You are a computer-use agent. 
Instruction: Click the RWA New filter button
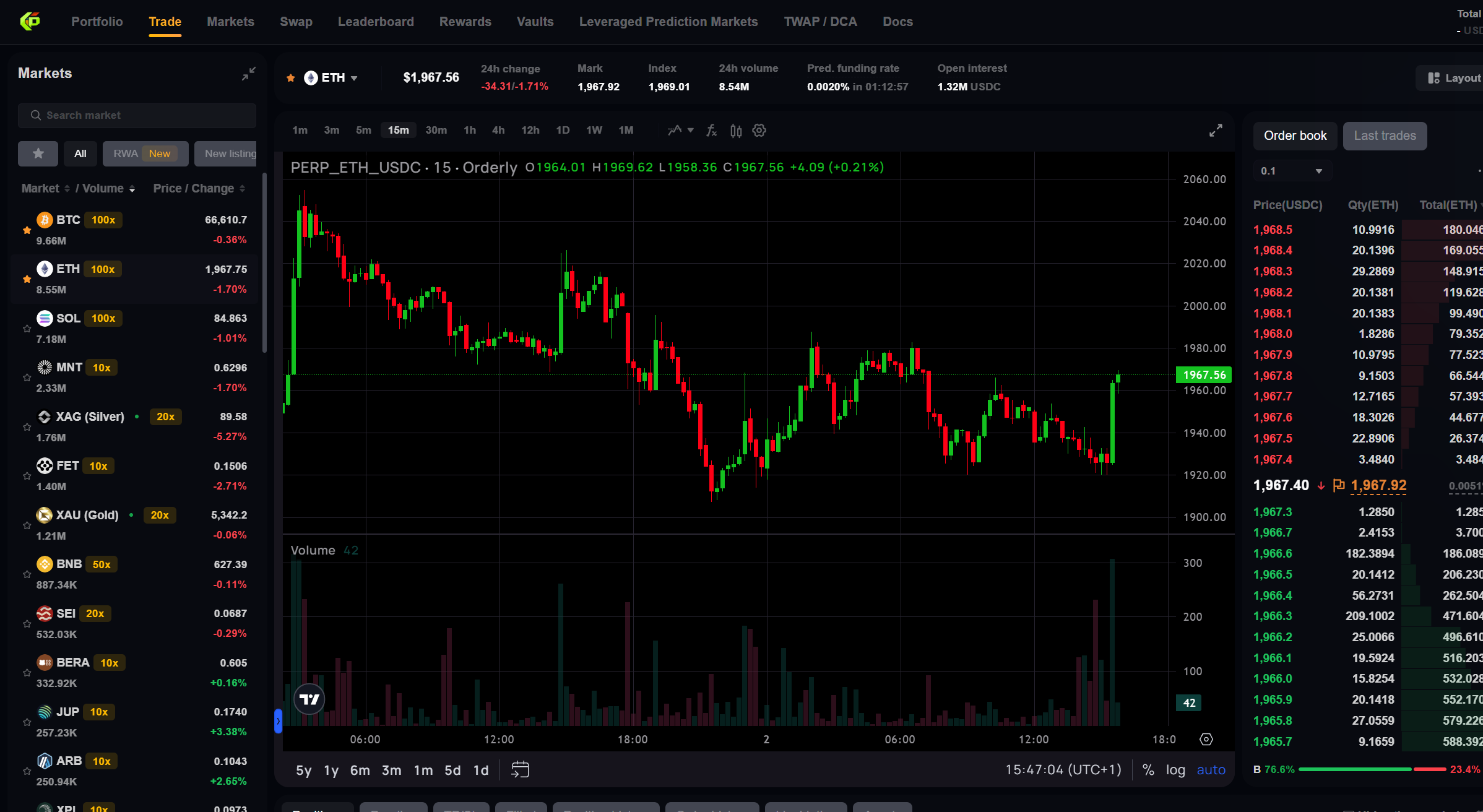[145, 153]
